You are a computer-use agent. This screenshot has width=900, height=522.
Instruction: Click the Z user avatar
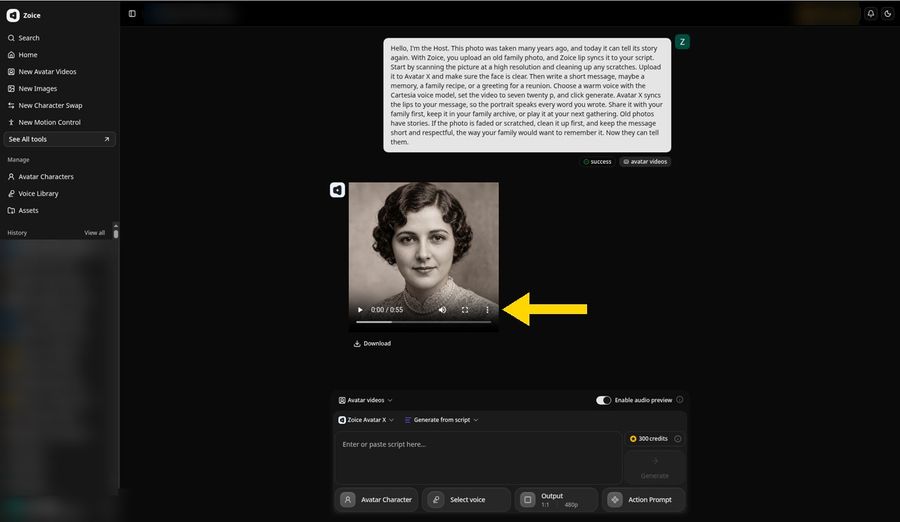pyautogui.click(x=682, y=42)
